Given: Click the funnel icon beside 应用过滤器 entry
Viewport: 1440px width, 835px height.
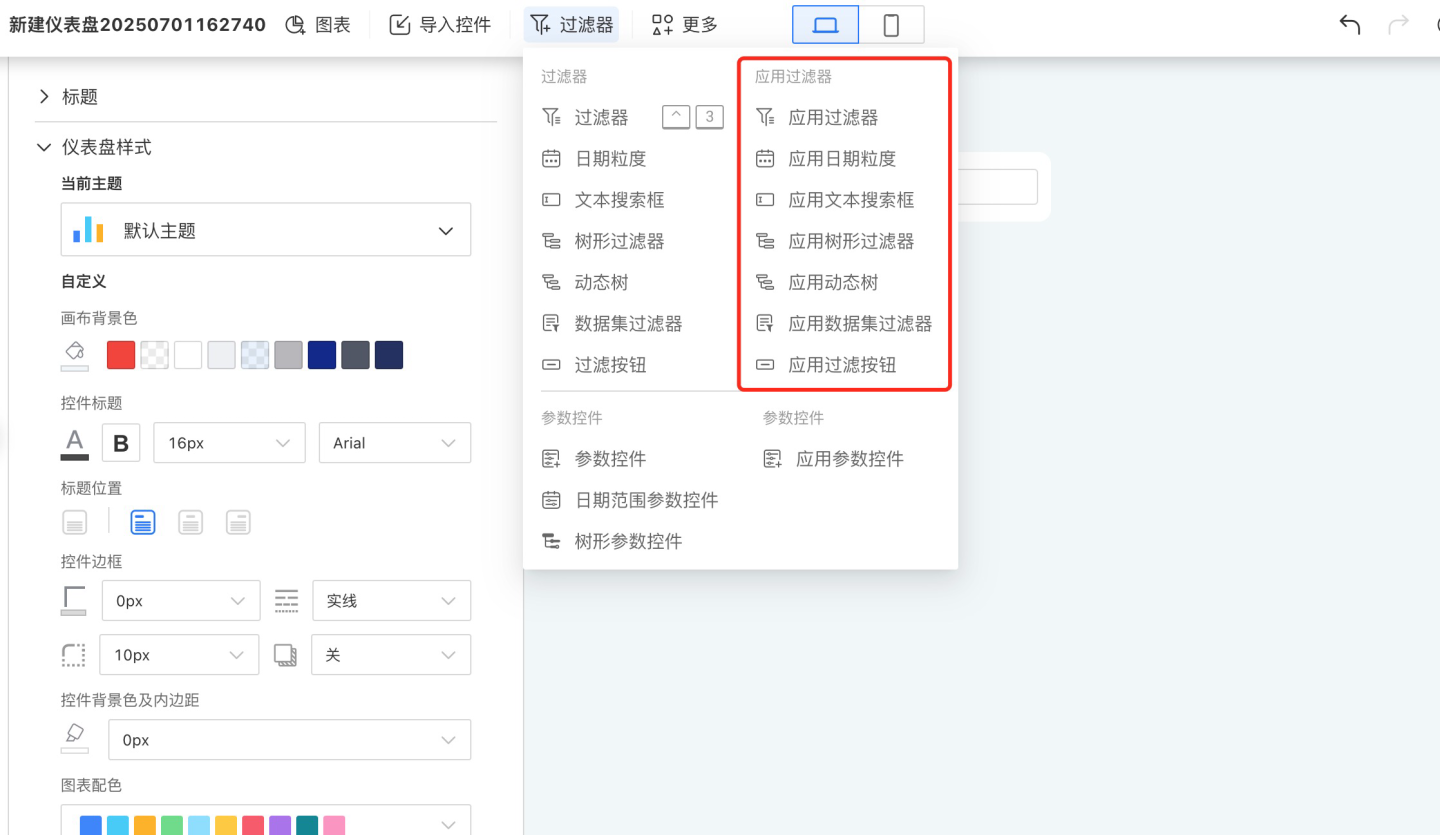Looking at the screenshot, I should (x=765, y=117).
